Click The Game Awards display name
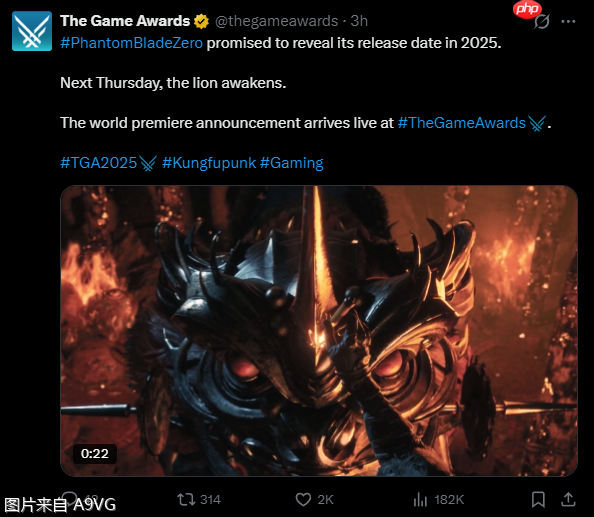This screenshot has height=517, width=594. pos(125,21)
